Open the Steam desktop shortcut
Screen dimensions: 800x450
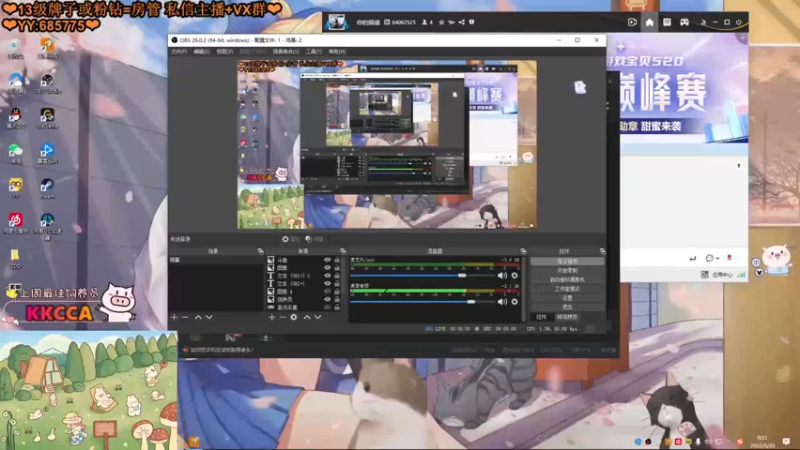[x=47, y=188]
